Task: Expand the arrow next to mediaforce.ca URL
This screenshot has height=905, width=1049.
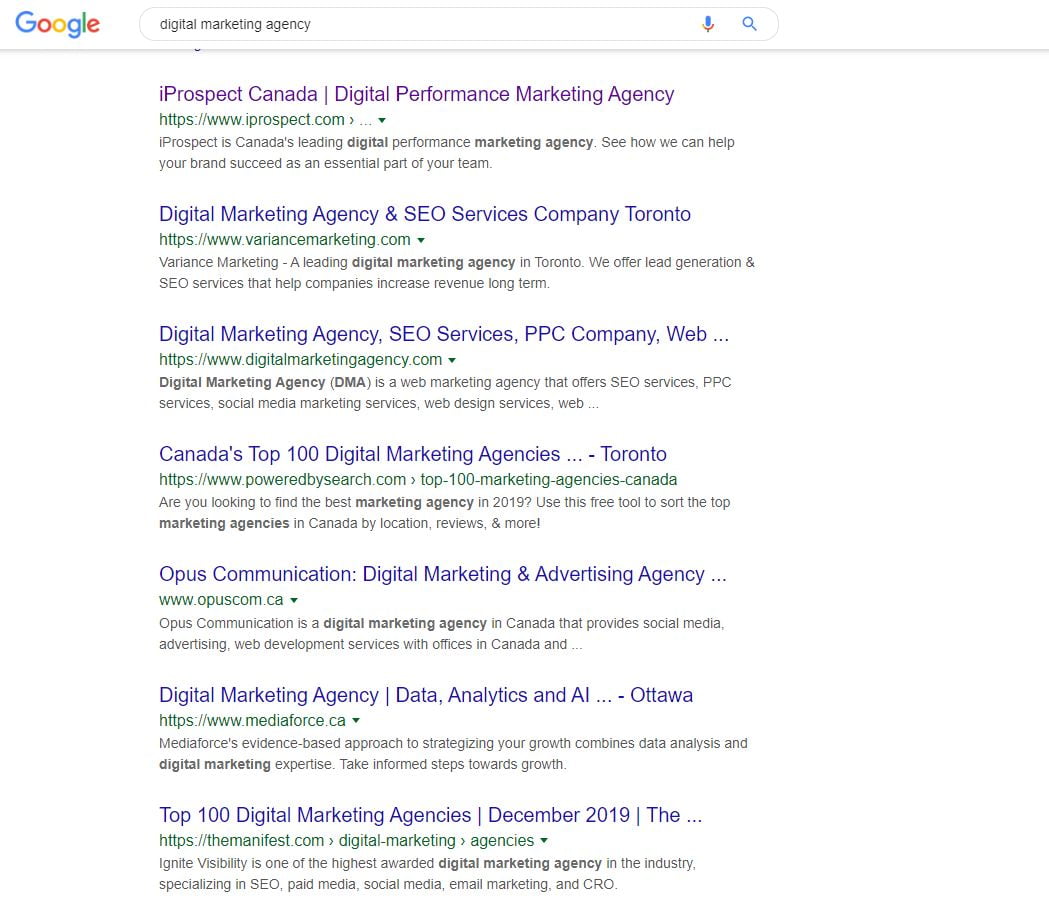Action: pos(357,721)
